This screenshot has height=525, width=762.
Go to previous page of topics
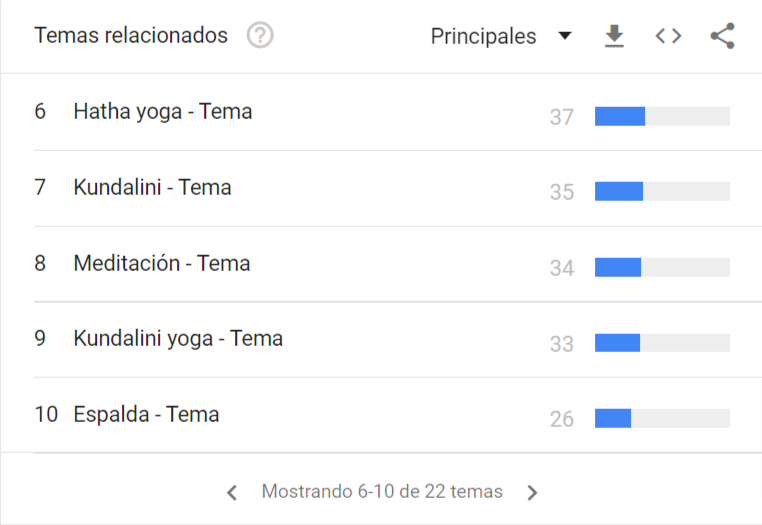pos(232,492)
